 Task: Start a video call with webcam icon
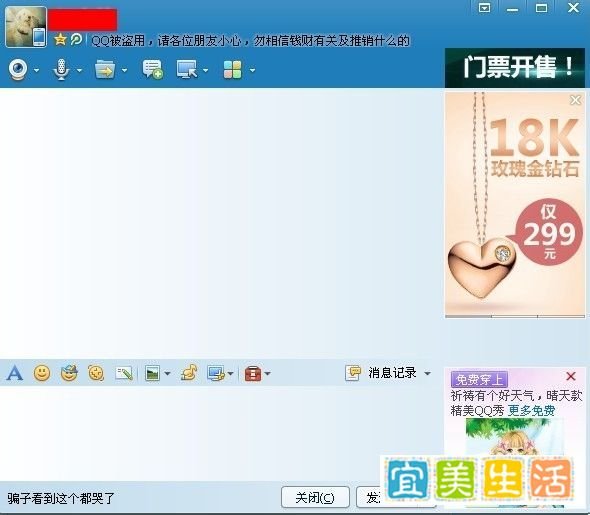(x=18, y=70)
